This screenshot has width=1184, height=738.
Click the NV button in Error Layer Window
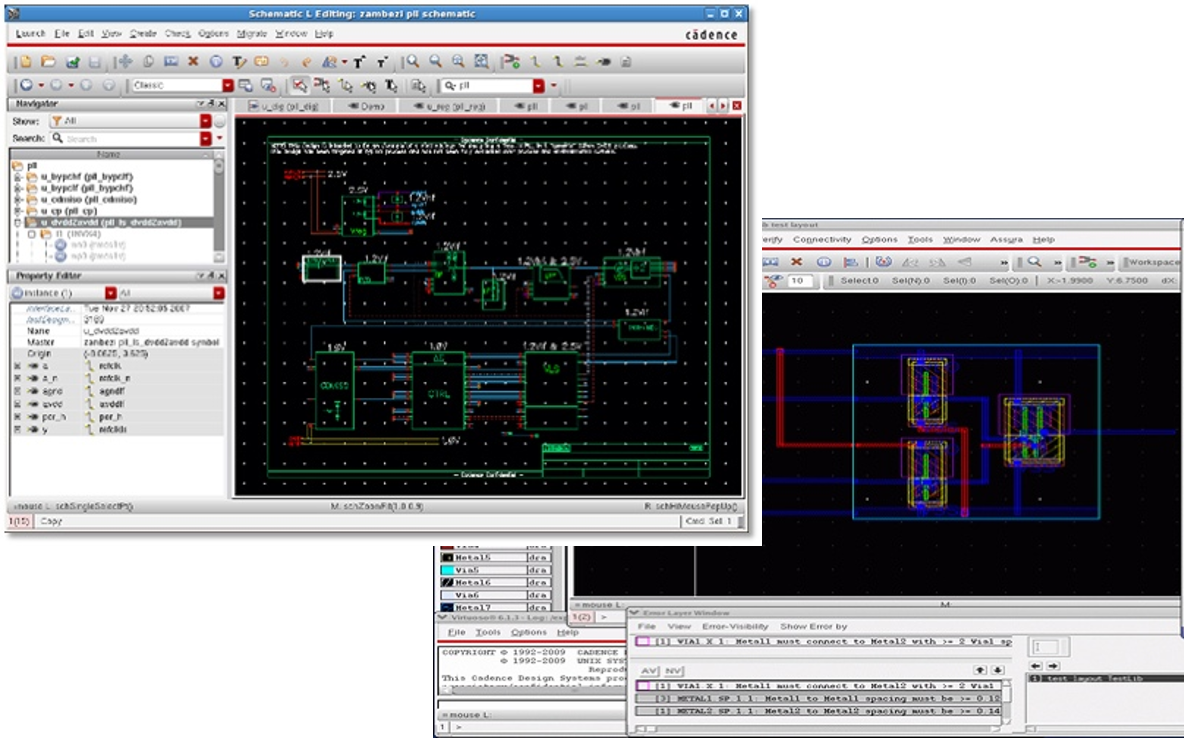point(673,671)
